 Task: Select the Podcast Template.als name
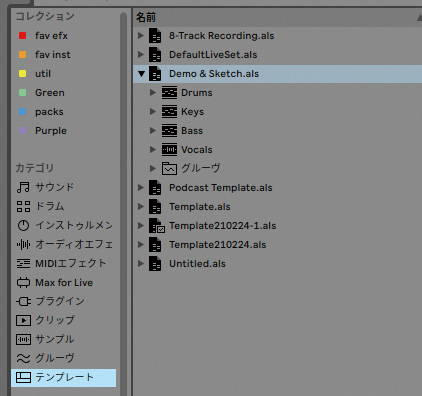pos(221,188)
